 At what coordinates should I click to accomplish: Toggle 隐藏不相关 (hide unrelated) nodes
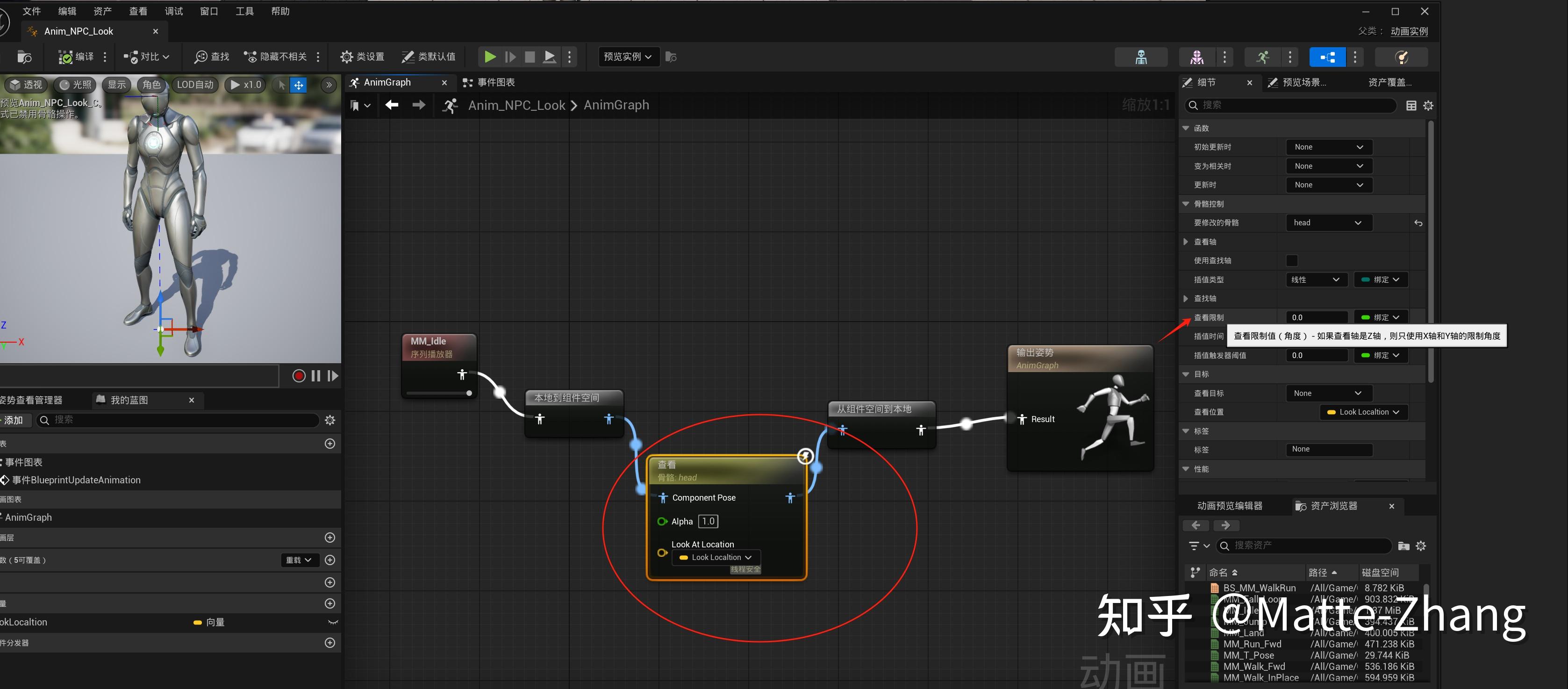(x=278, y=56)
